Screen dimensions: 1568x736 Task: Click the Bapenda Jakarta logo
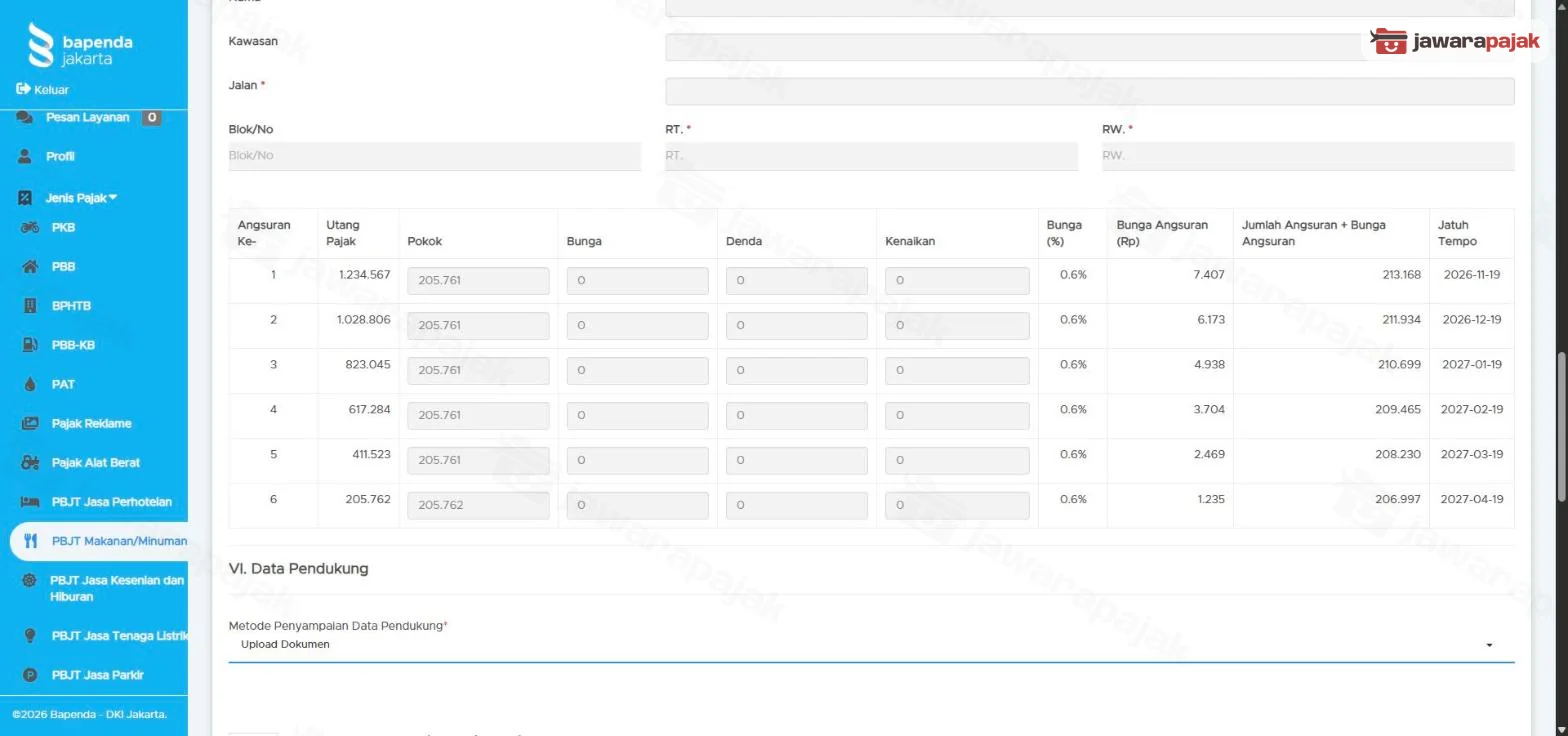tap(81, 45)
